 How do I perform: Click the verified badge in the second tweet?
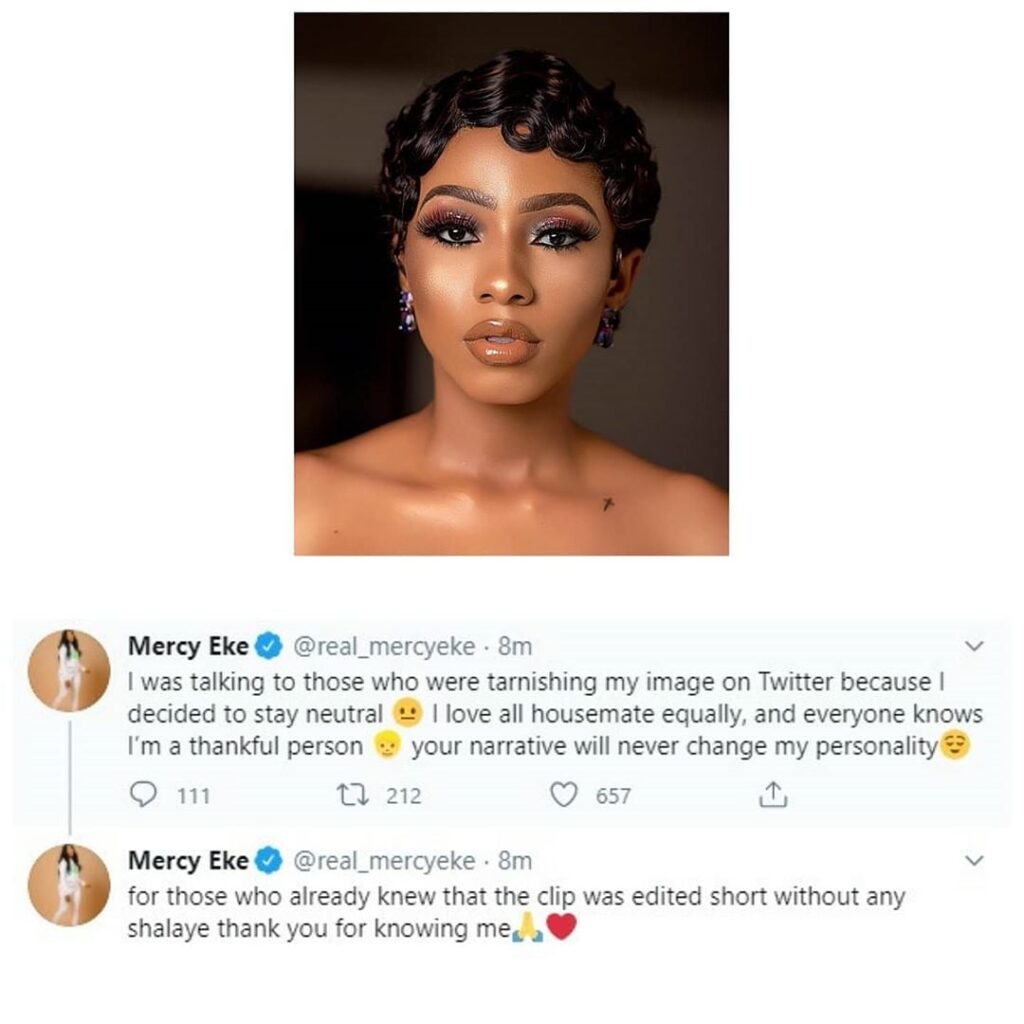268,860
